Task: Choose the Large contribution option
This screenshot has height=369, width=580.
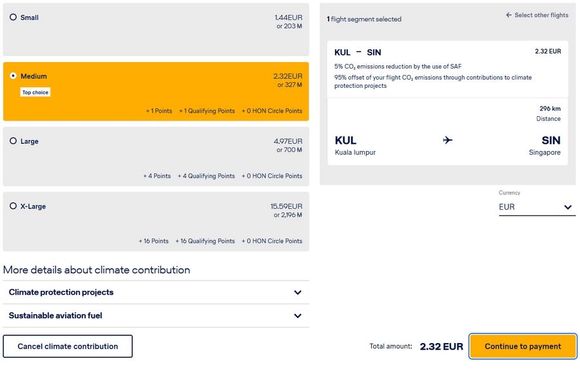Action: [x=13, y=141]
